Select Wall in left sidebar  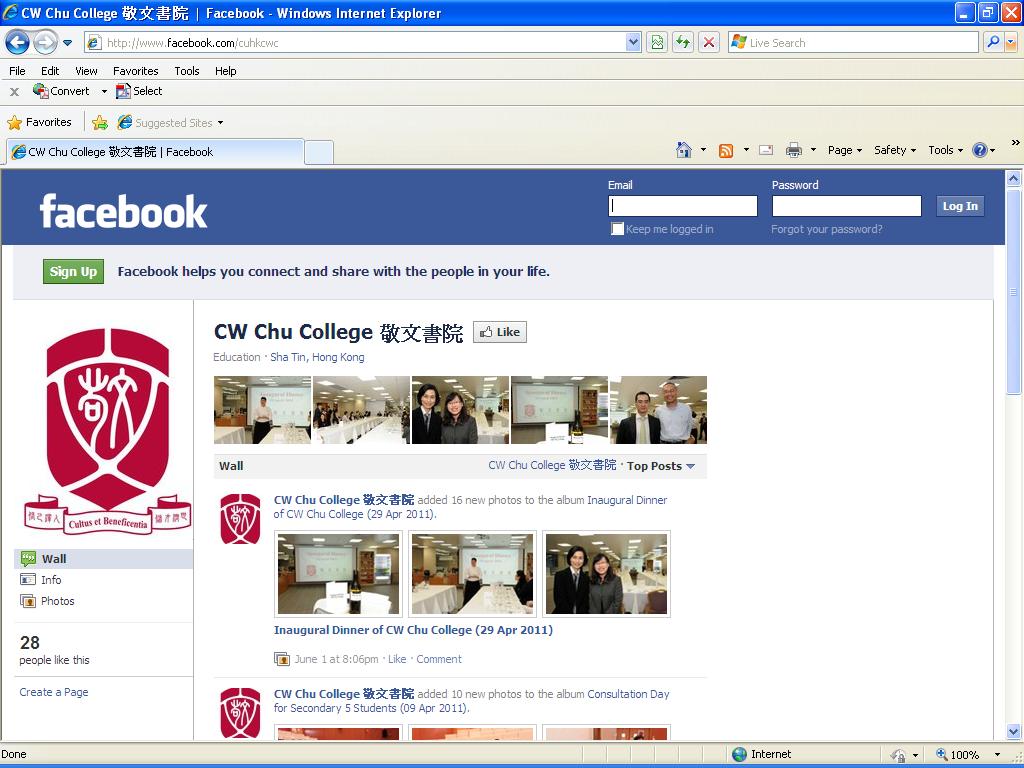pos(103,559)
